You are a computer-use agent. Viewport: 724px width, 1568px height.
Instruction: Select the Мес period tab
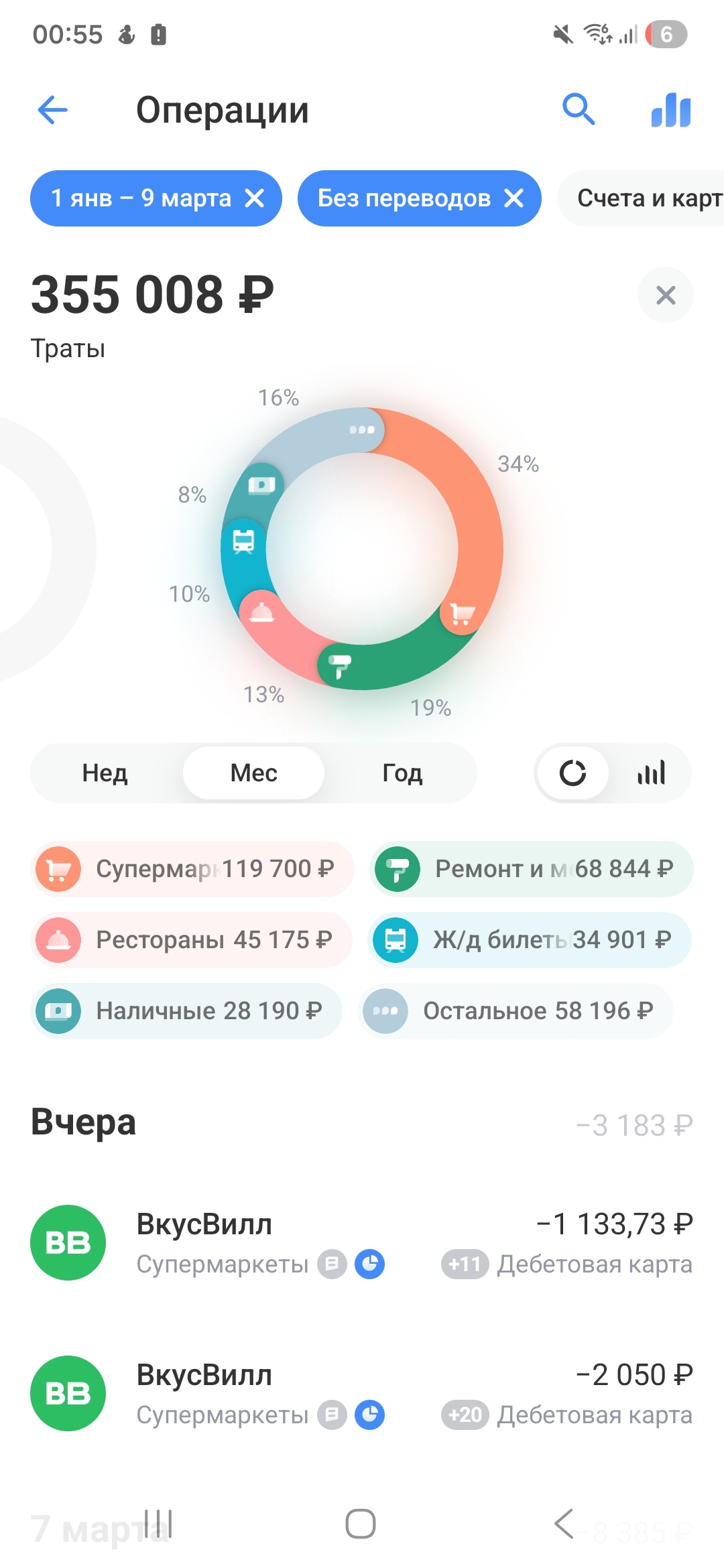point(253,773)
